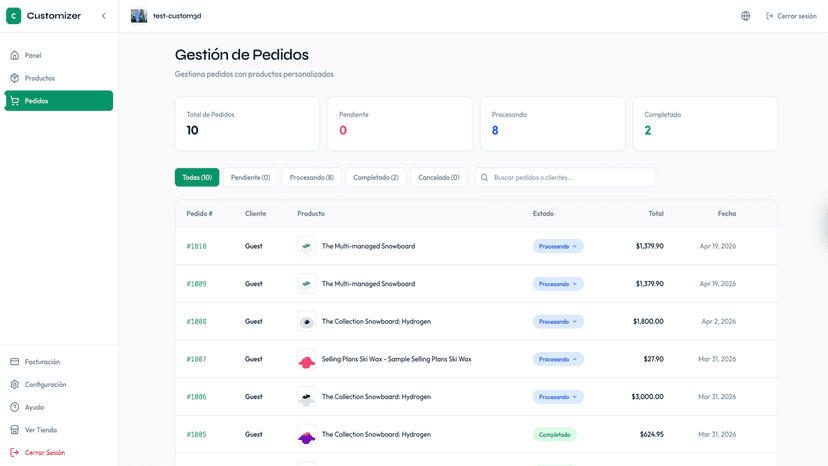
Task: Click the green Customizer logo icon
Action: 14,16
